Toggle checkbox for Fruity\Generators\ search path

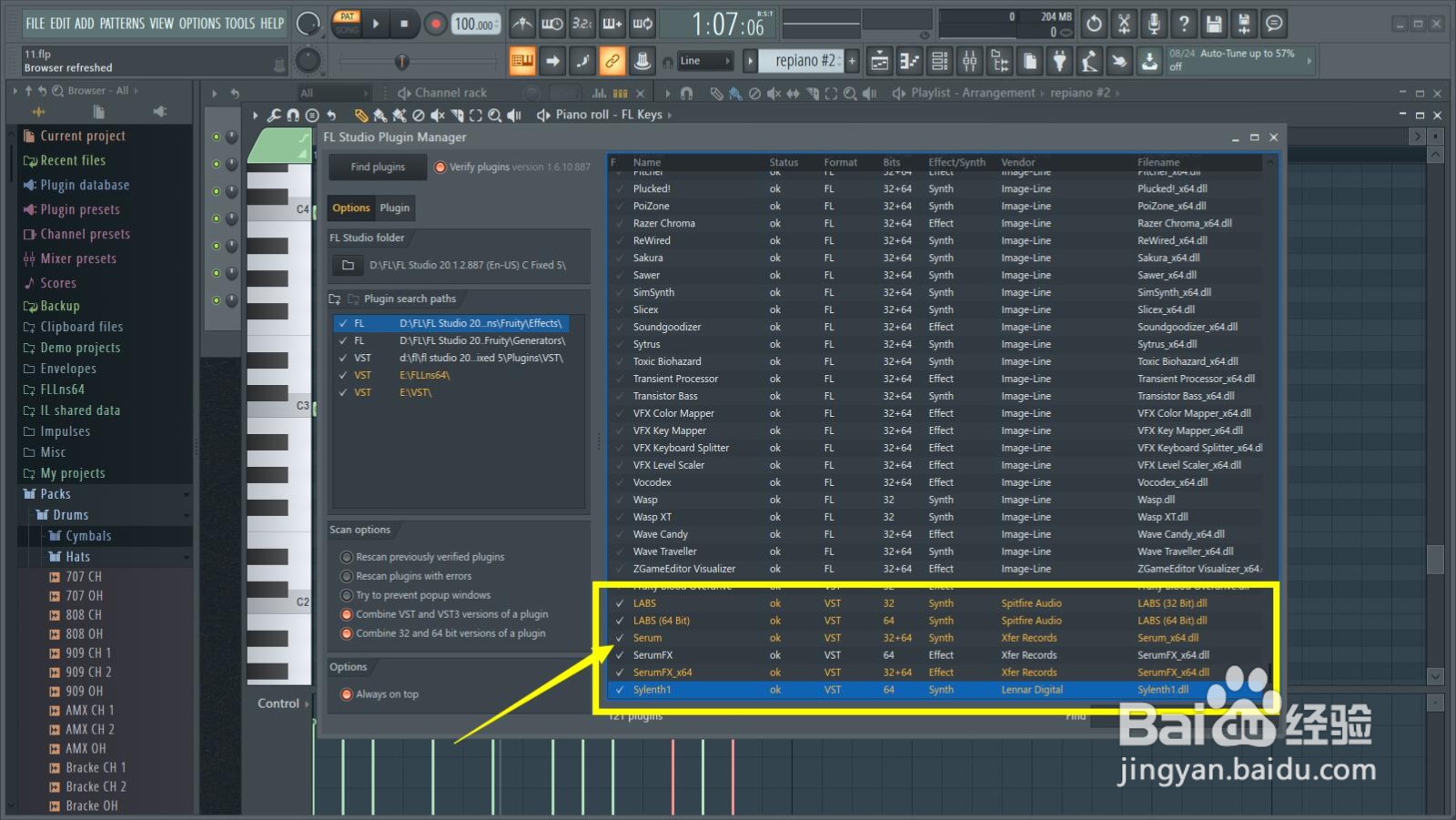[343, 340]
